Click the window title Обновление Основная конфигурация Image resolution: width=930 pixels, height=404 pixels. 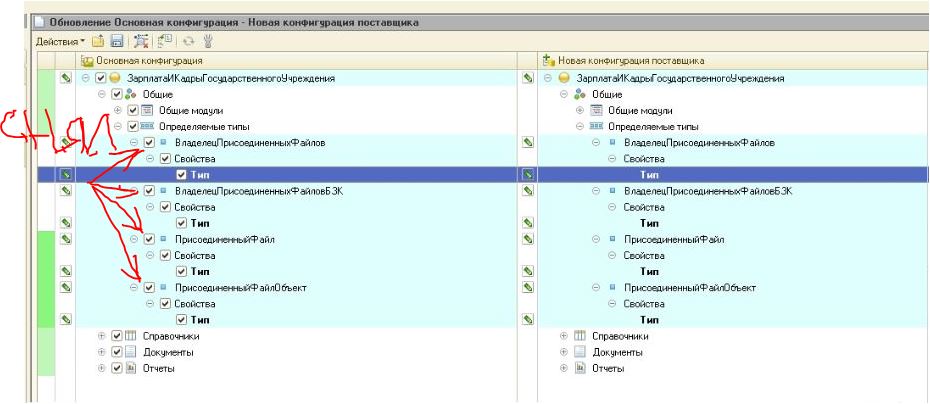234,23
